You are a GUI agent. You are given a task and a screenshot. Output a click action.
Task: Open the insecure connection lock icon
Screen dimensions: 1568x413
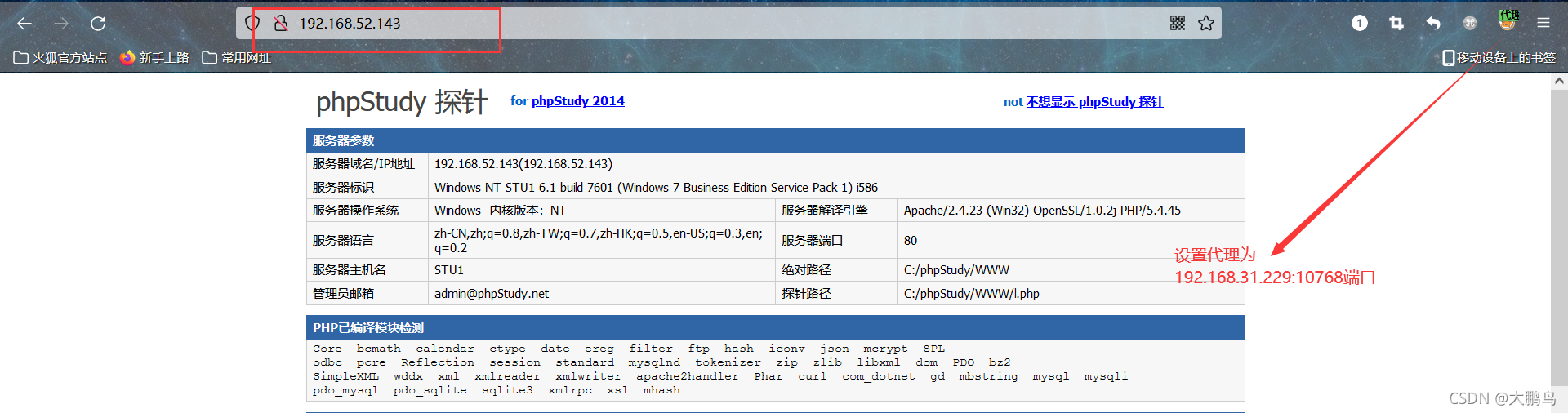[x=281, y=23]
